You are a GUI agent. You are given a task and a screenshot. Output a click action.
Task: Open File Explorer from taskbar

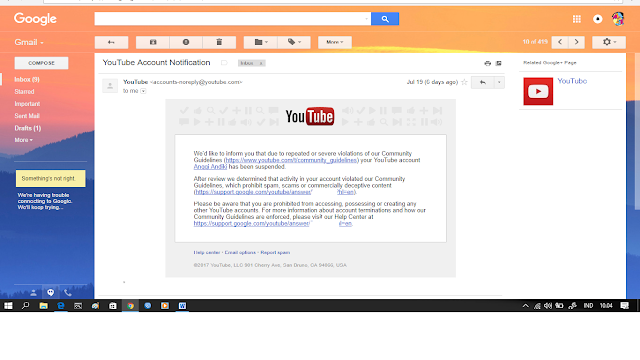pos(43,306)
